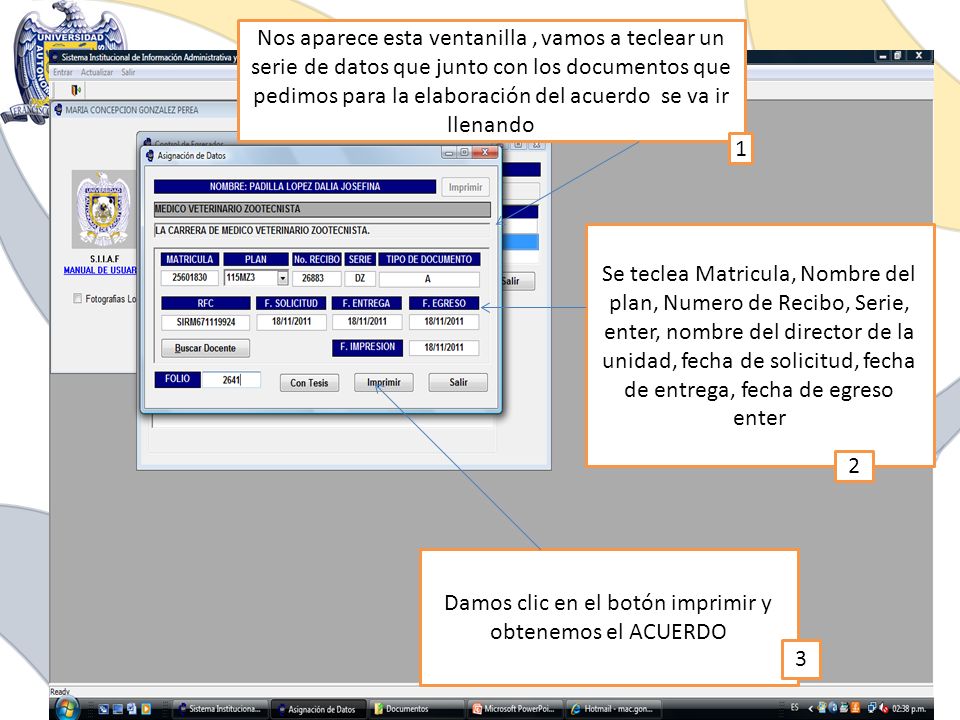Viewport: 960px width, 720px height.
Task: Expand the PLAN dropdown arrow
Action: [x=282, y=278]
